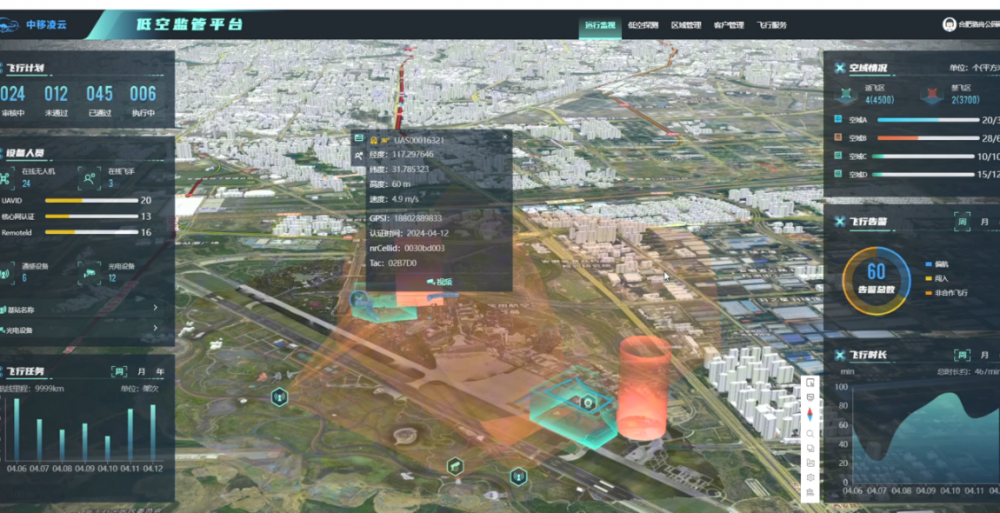Switch flight task chart to 年 (year)
The image size is (1000, 513).
pos(158,370)
